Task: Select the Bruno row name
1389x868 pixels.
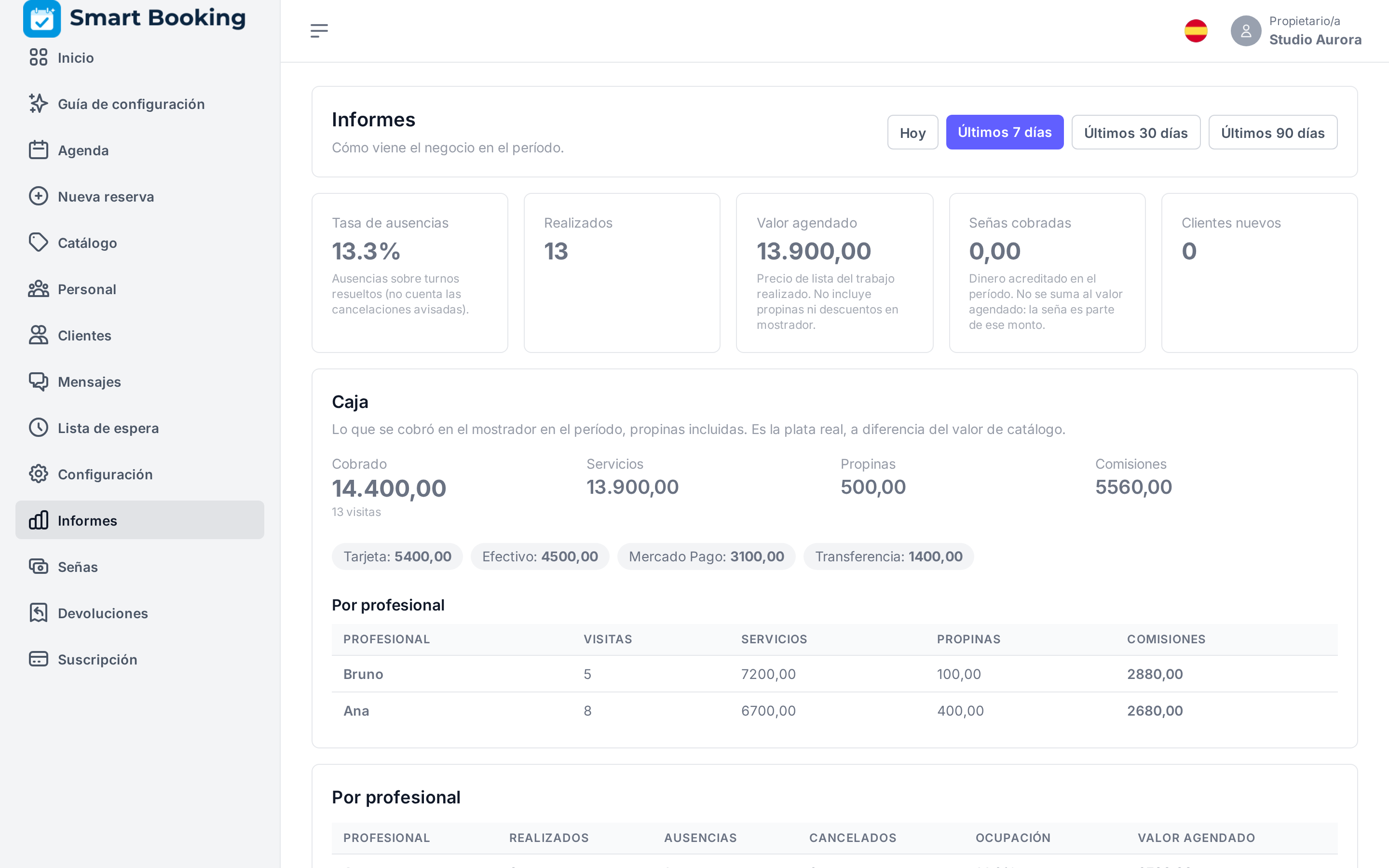Action: pos(363,674)
